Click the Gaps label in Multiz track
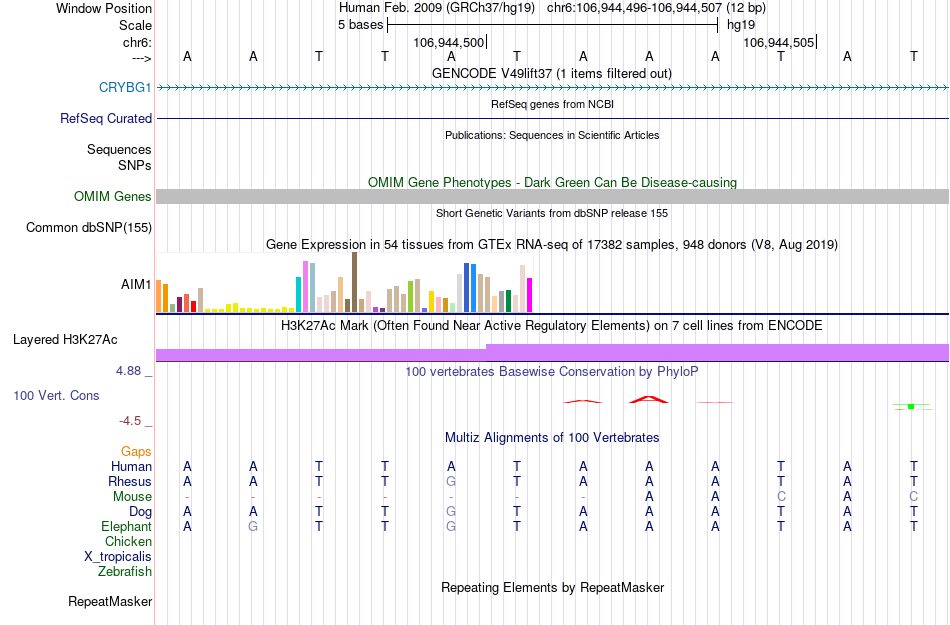Viewport: 950px width, 625px height. point(136,451)
